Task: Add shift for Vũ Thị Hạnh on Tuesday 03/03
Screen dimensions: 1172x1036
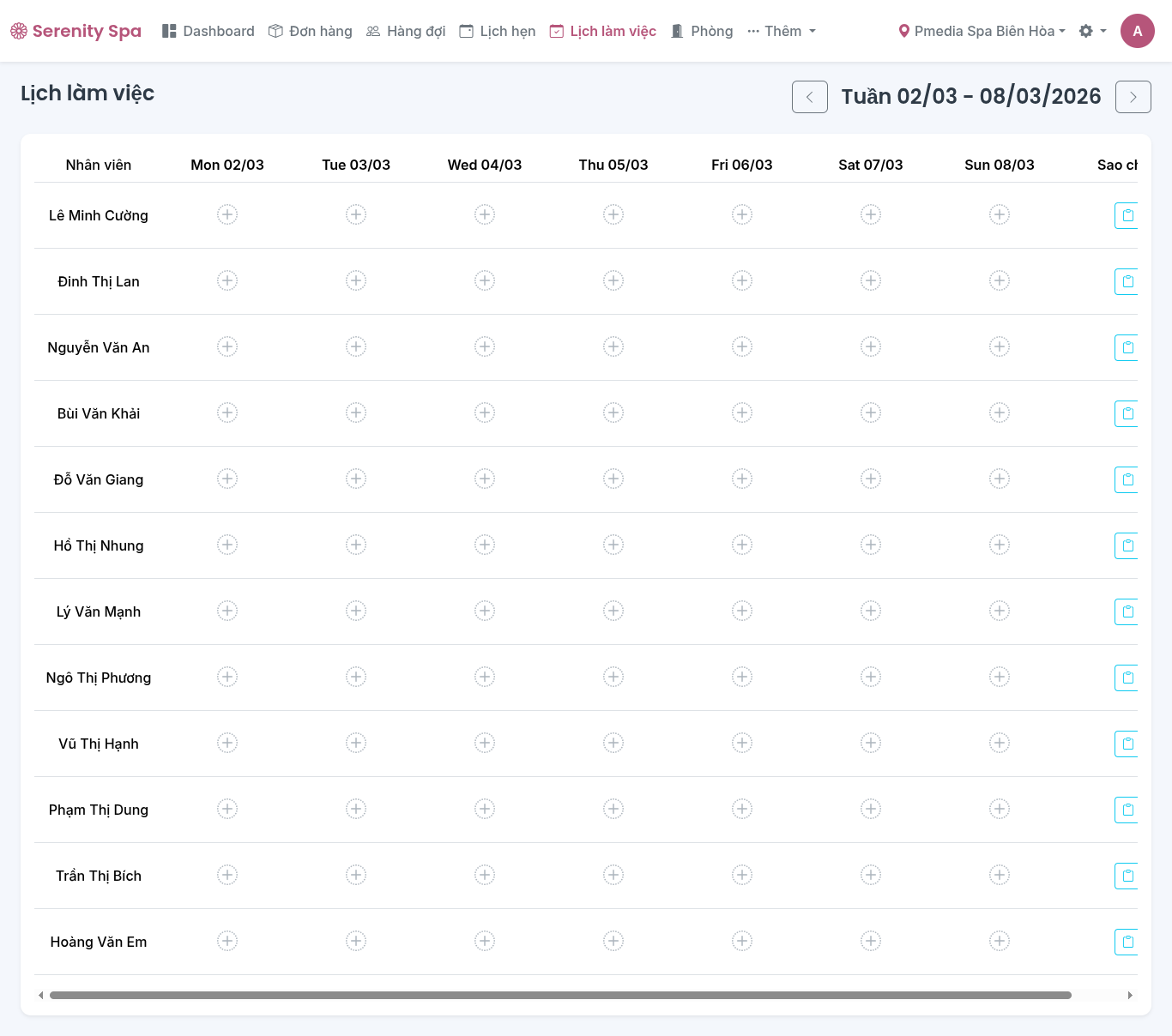Action: coord(356,743)
